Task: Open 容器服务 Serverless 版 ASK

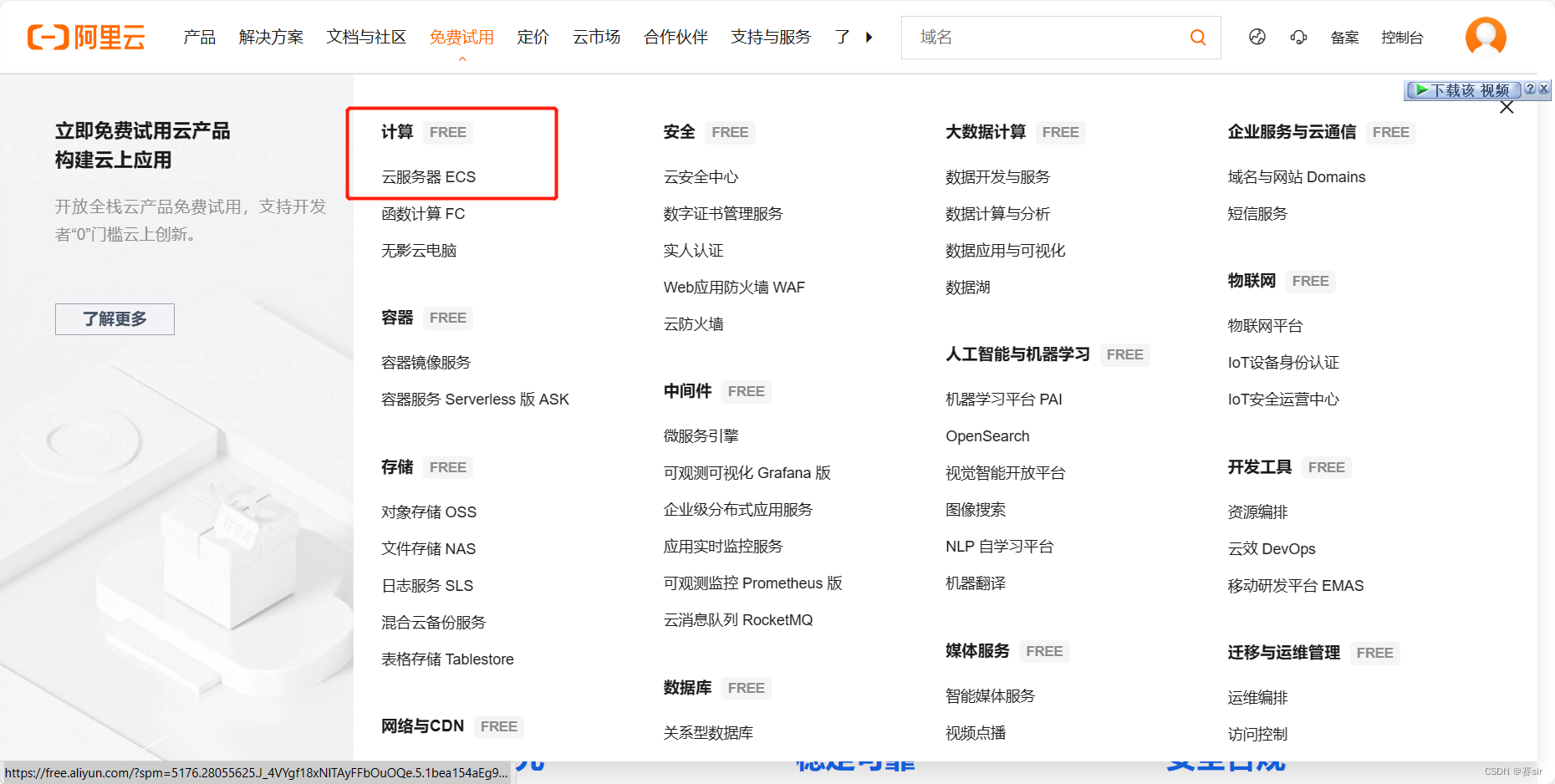Action: (475, 399)
